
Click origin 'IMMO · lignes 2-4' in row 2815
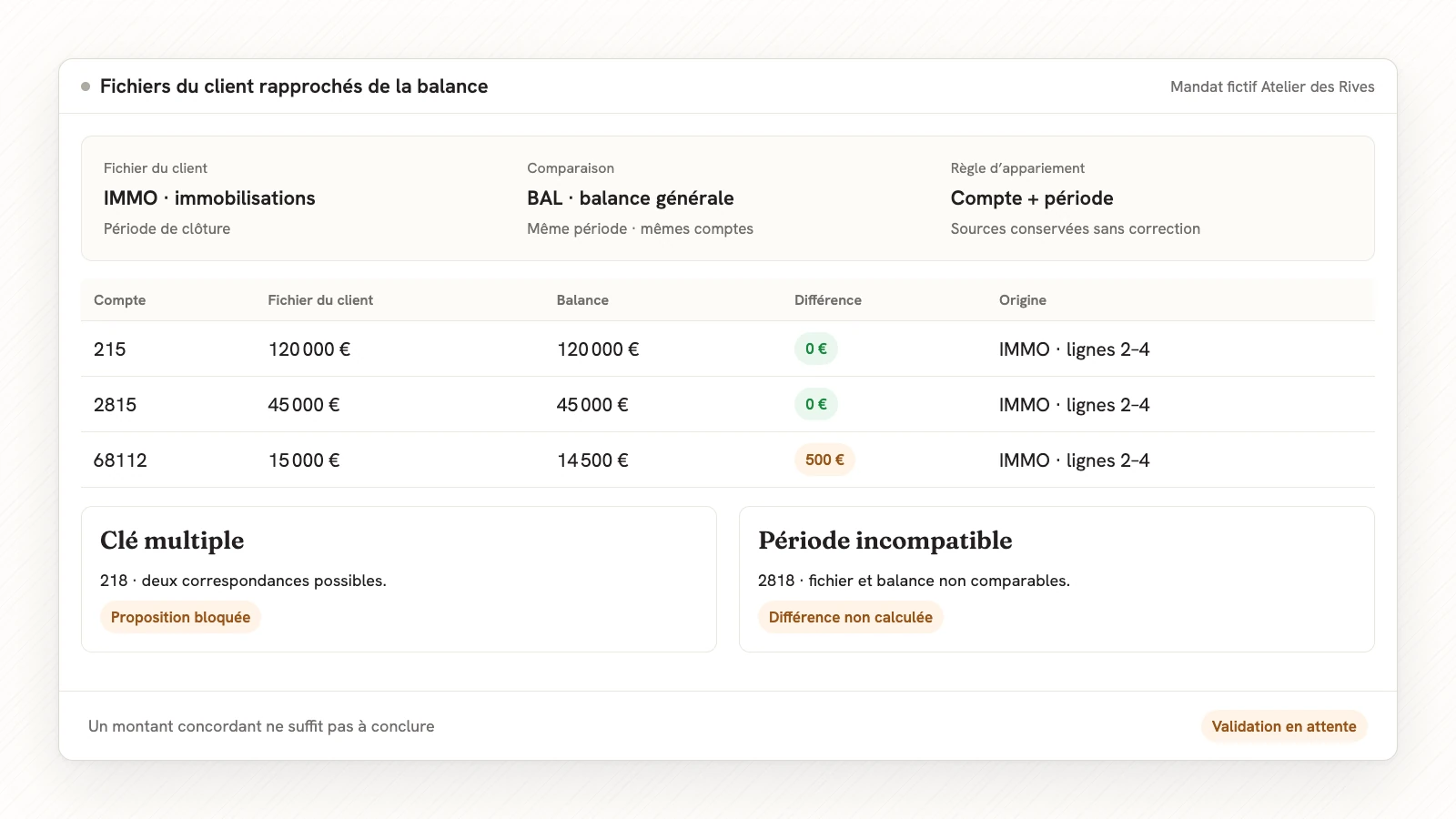[x=1074, y=405]
